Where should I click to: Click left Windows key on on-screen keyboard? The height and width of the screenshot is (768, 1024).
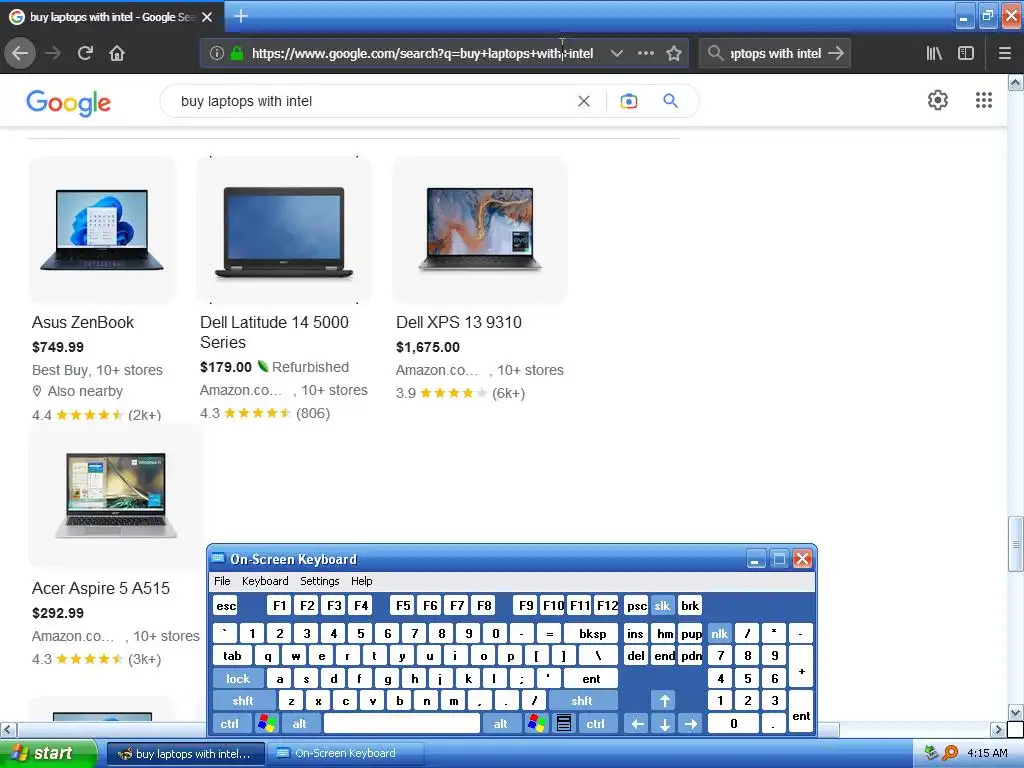point(266,724)
